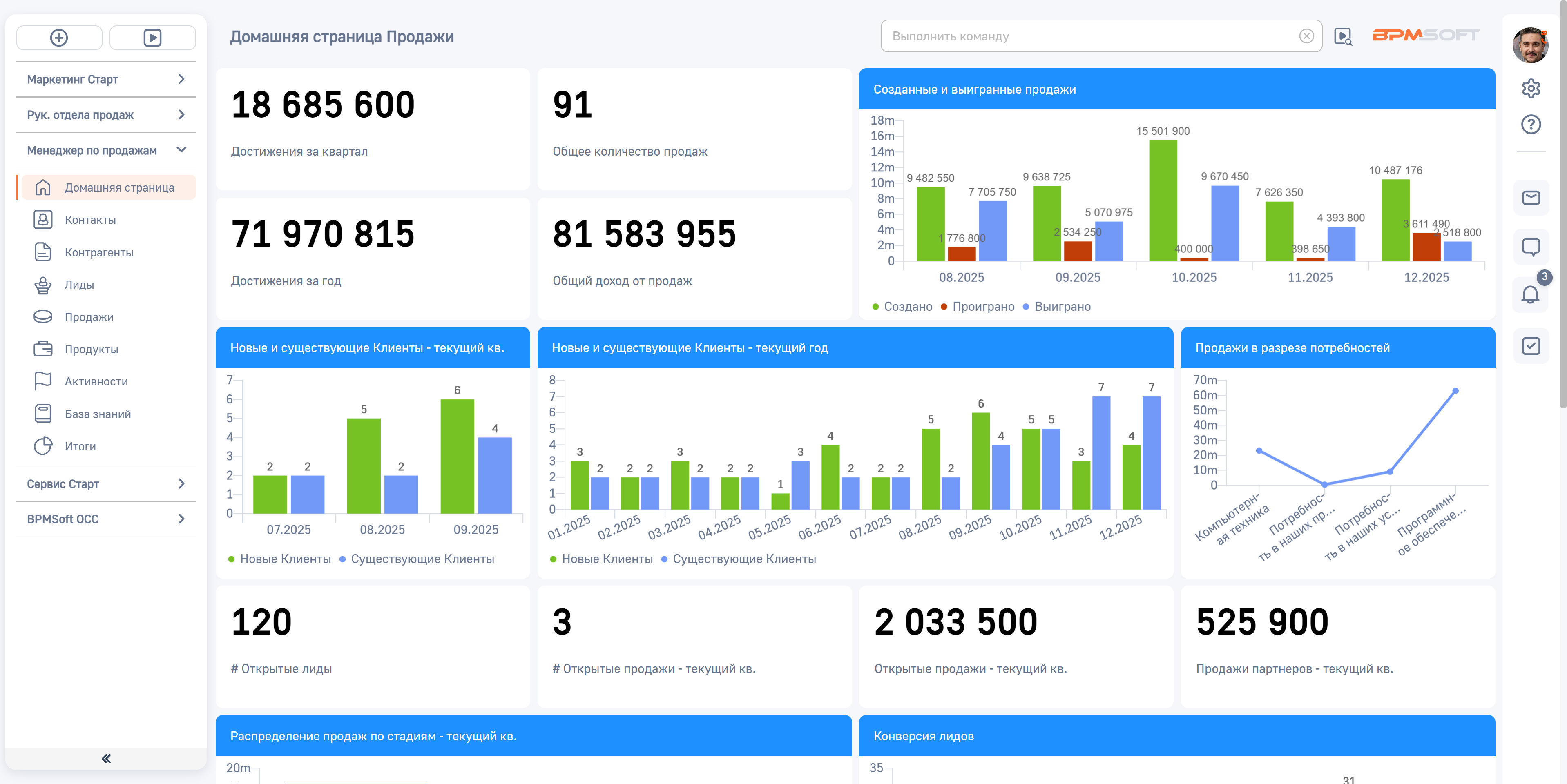Click the База знаний book icon

pyautogui.click(x=42, y=414)
